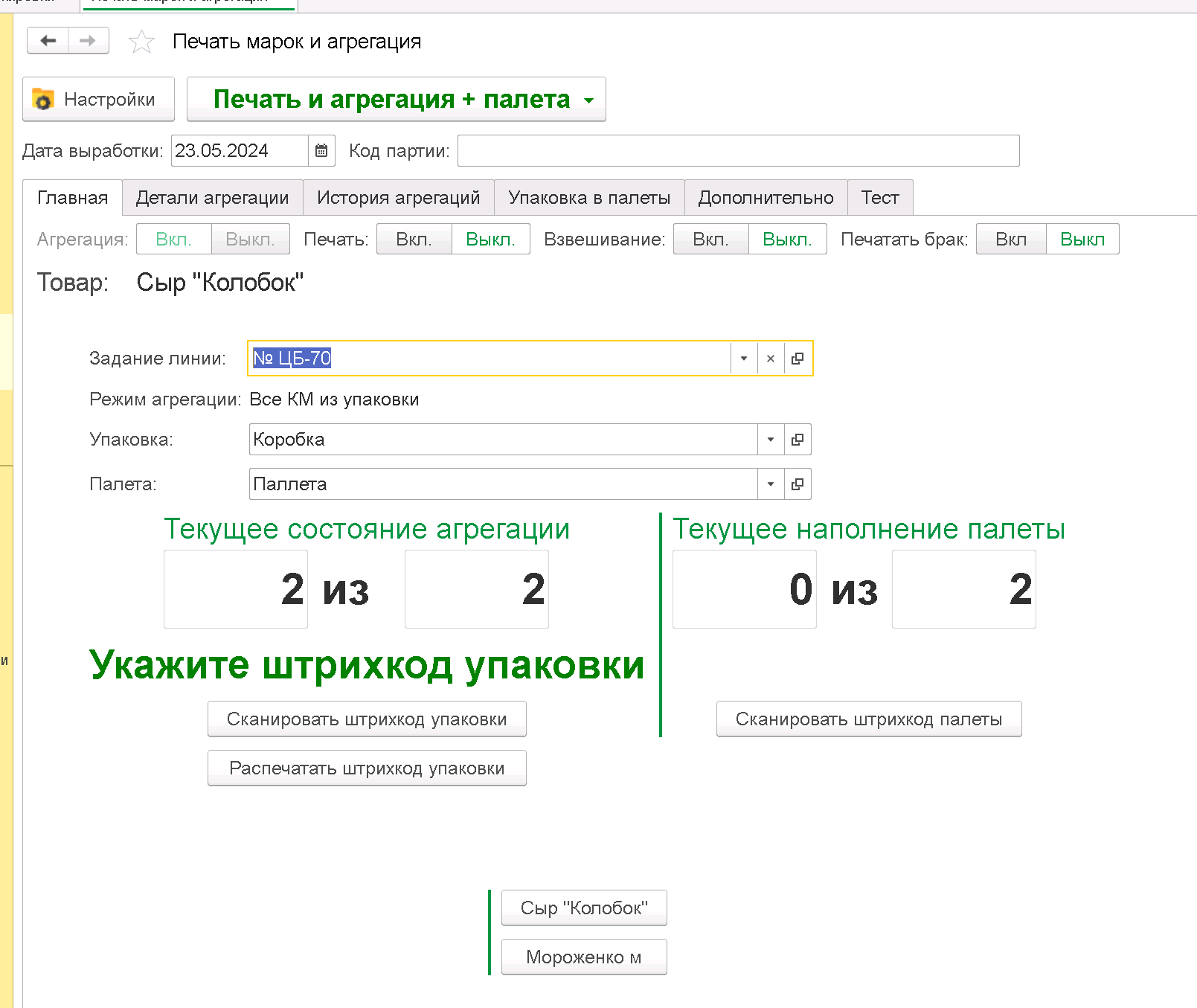Click the Дата выработки date field
The width and height of the screenshot is (1197, 1008).
pos(240,151)
